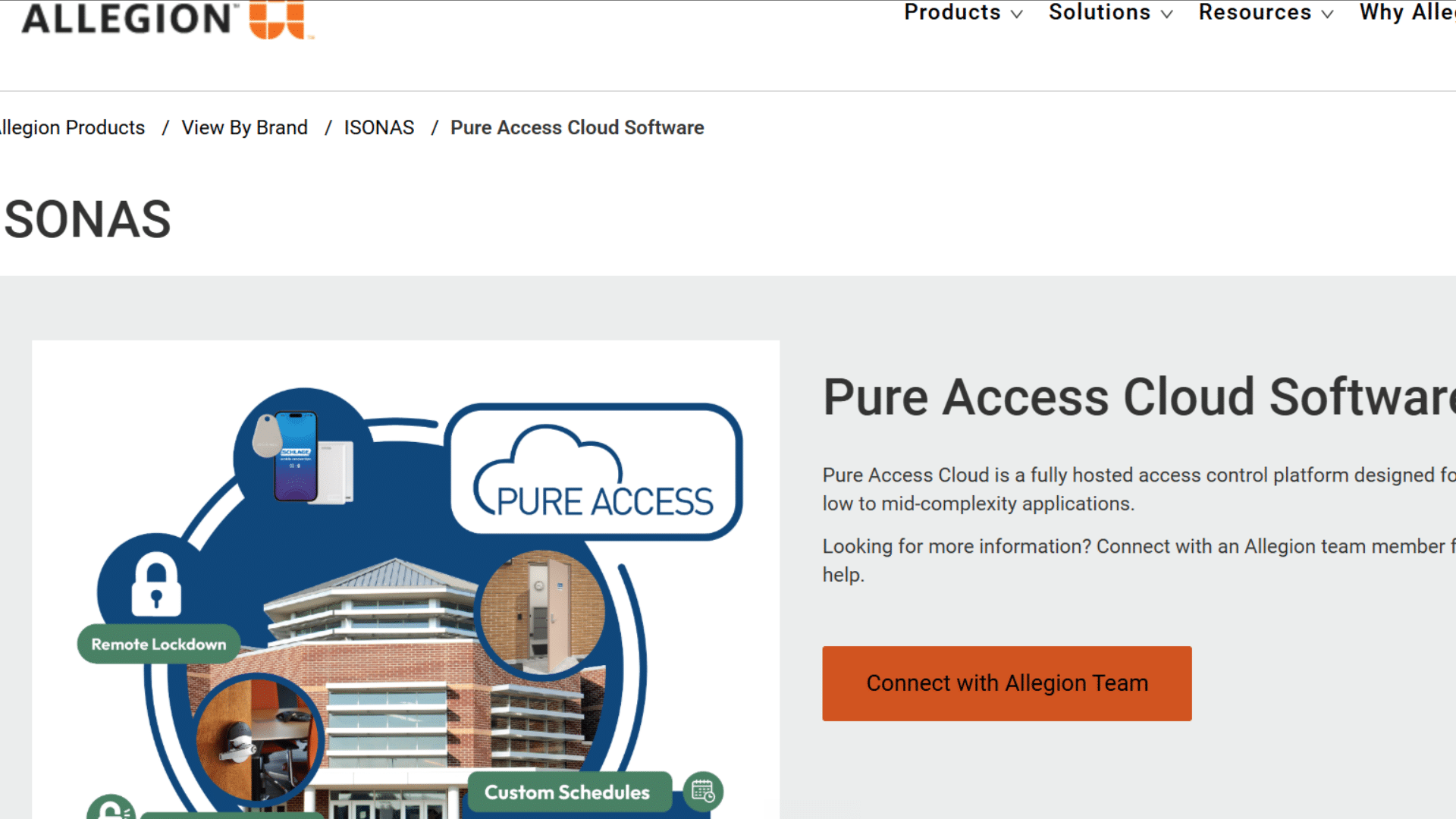
Task: Click the door lever lock thumbnail
Action: (x=258, y=739)
